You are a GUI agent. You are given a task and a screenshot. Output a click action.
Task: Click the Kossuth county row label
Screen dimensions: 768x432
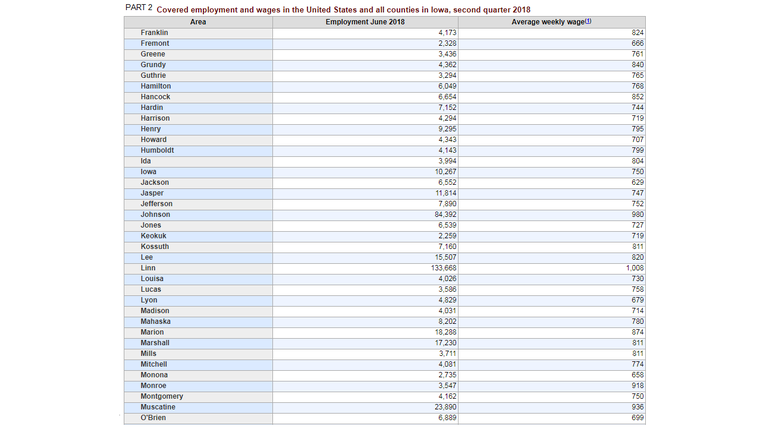click(x=155, y=246)
